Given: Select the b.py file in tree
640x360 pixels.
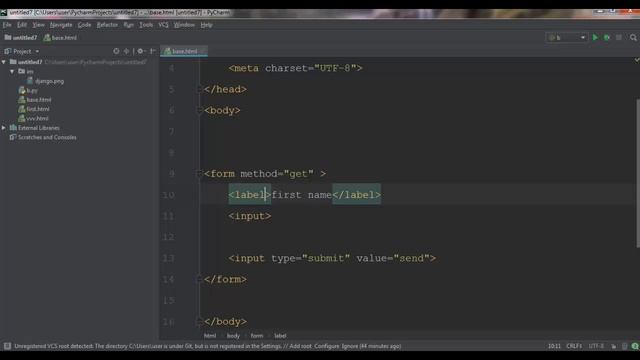Looking at the screenshot, I should point(29,90).
